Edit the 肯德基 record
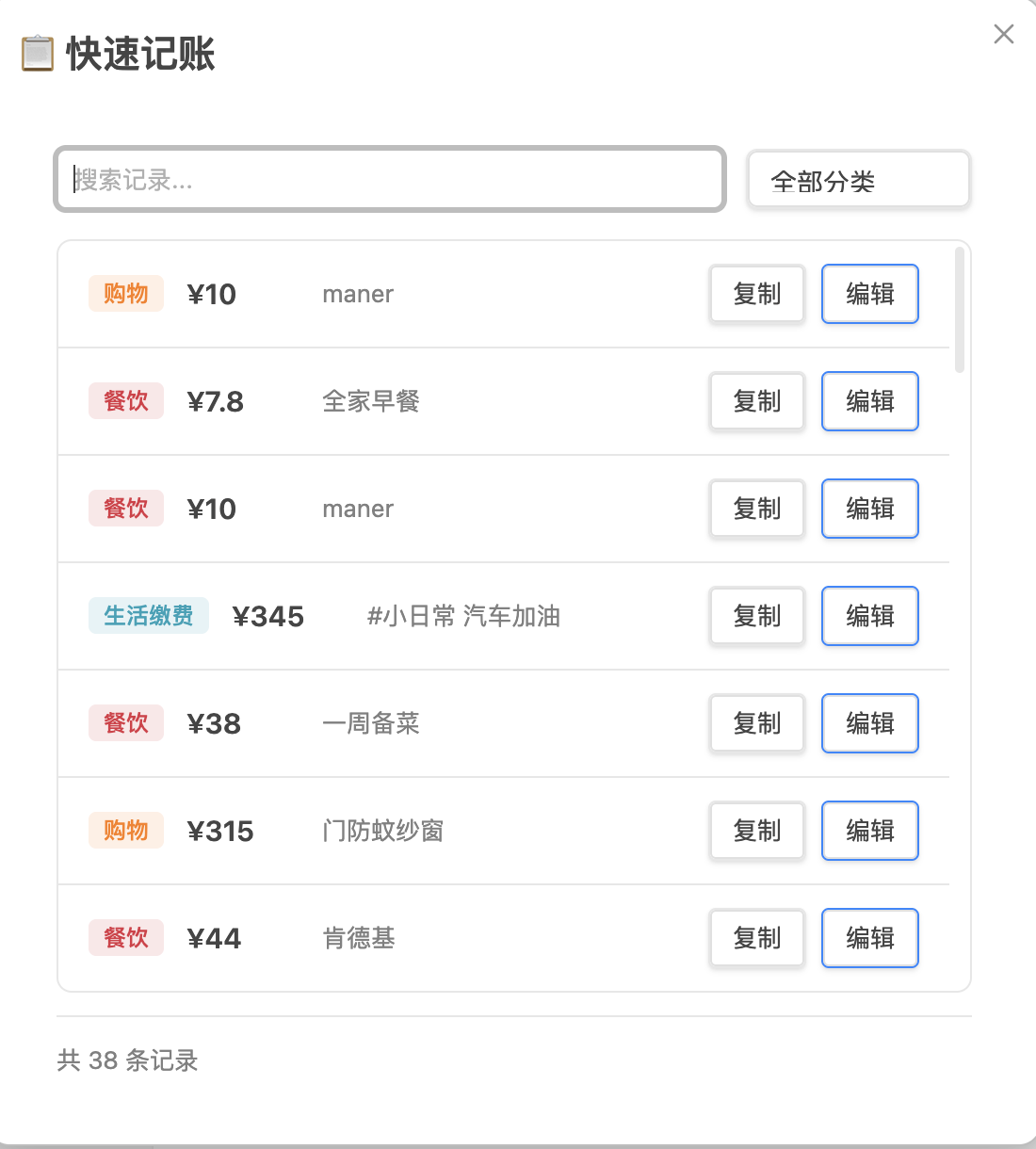 pyautogui.click(x=869, y=938)
